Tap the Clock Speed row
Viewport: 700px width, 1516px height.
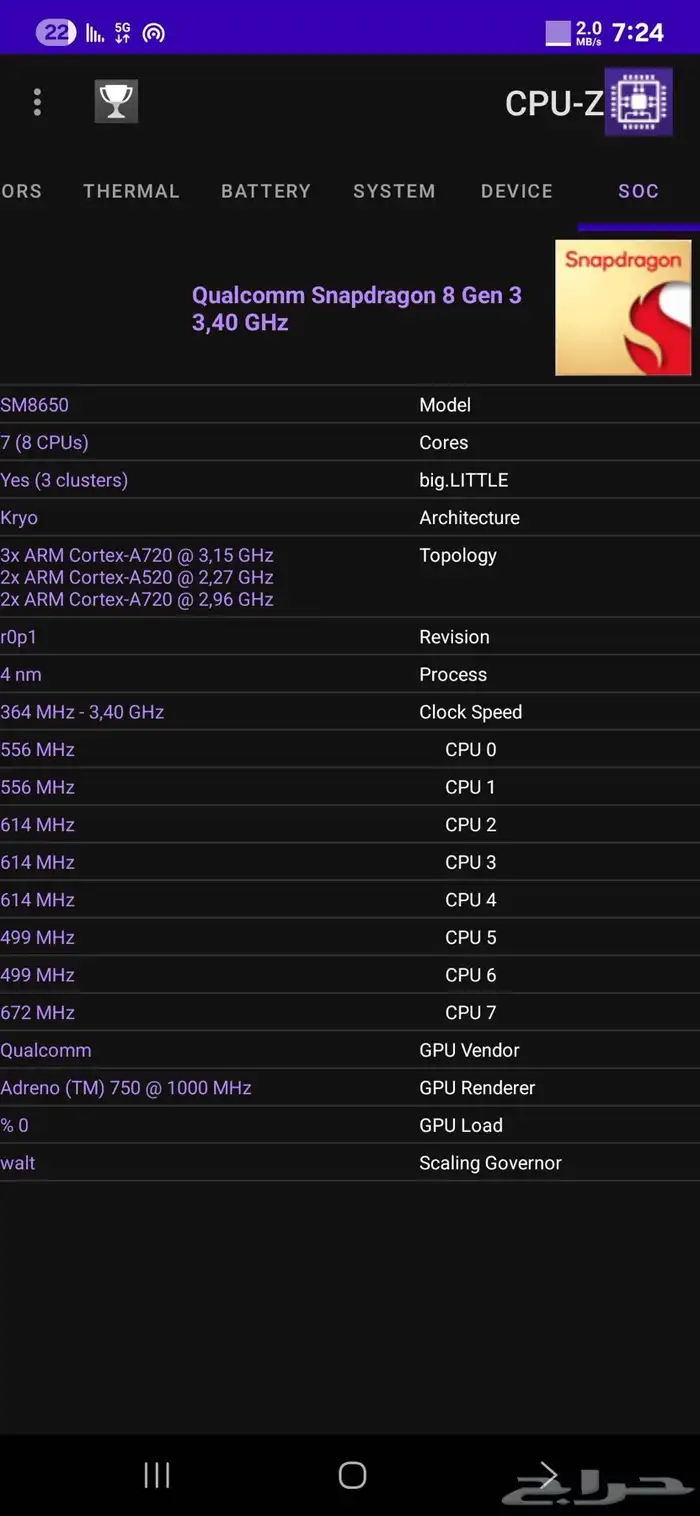click(350, 712)
